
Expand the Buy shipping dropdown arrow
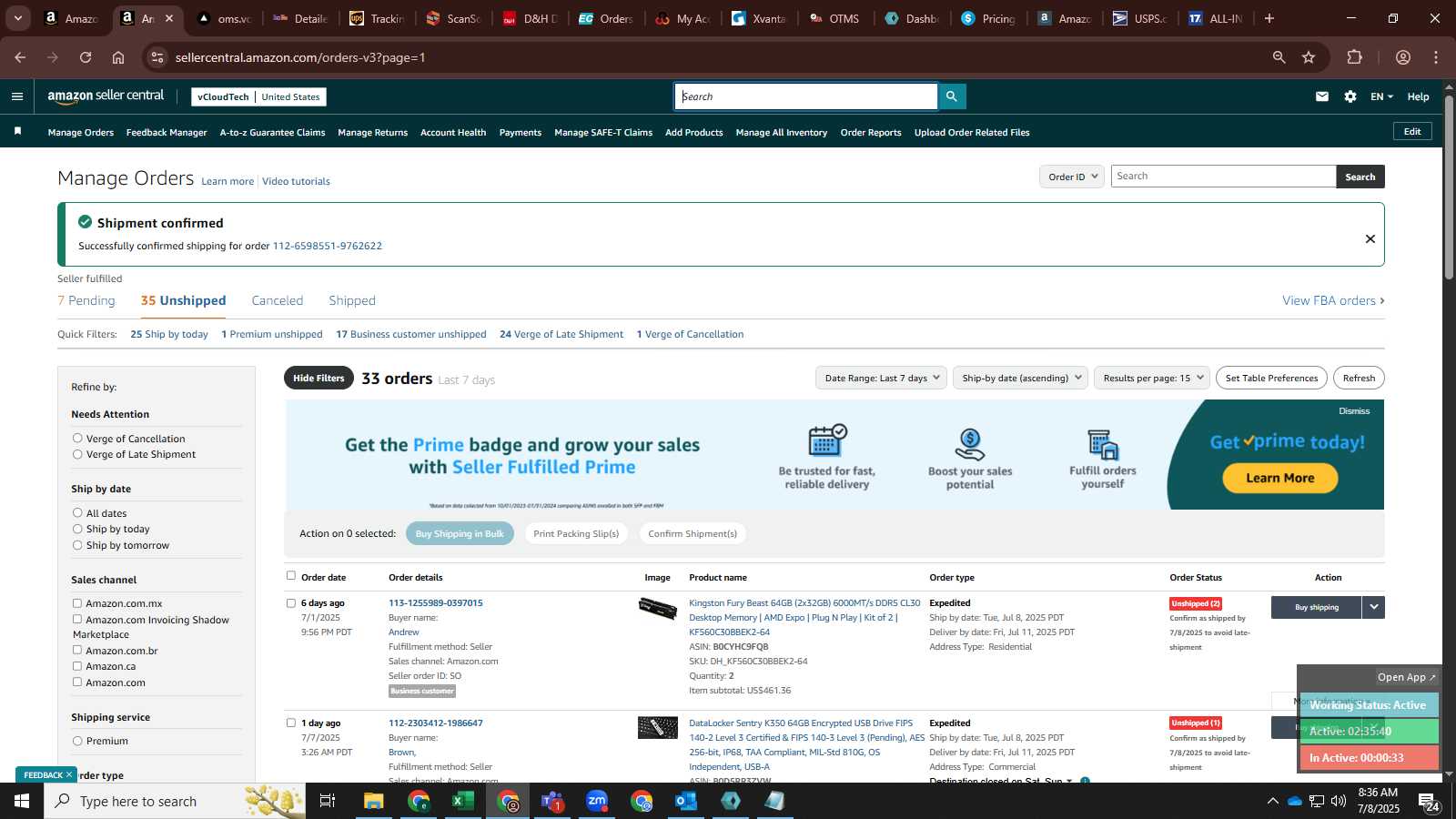point(1373,607)
